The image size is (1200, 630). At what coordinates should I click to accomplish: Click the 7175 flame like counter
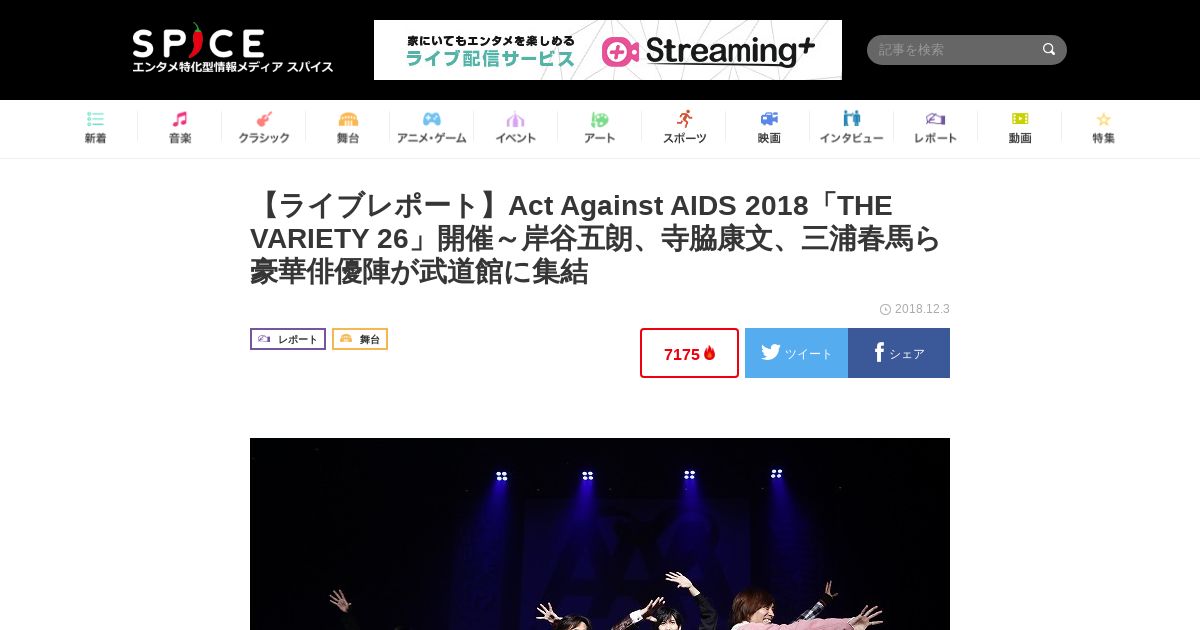tap(689, 353)
